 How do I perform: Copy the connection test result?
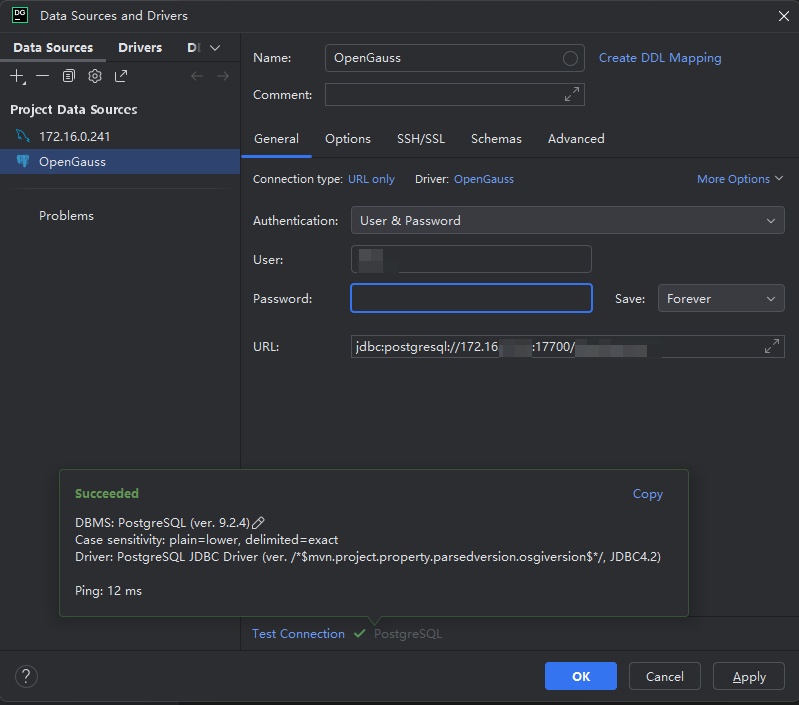[x=648, y=494]
